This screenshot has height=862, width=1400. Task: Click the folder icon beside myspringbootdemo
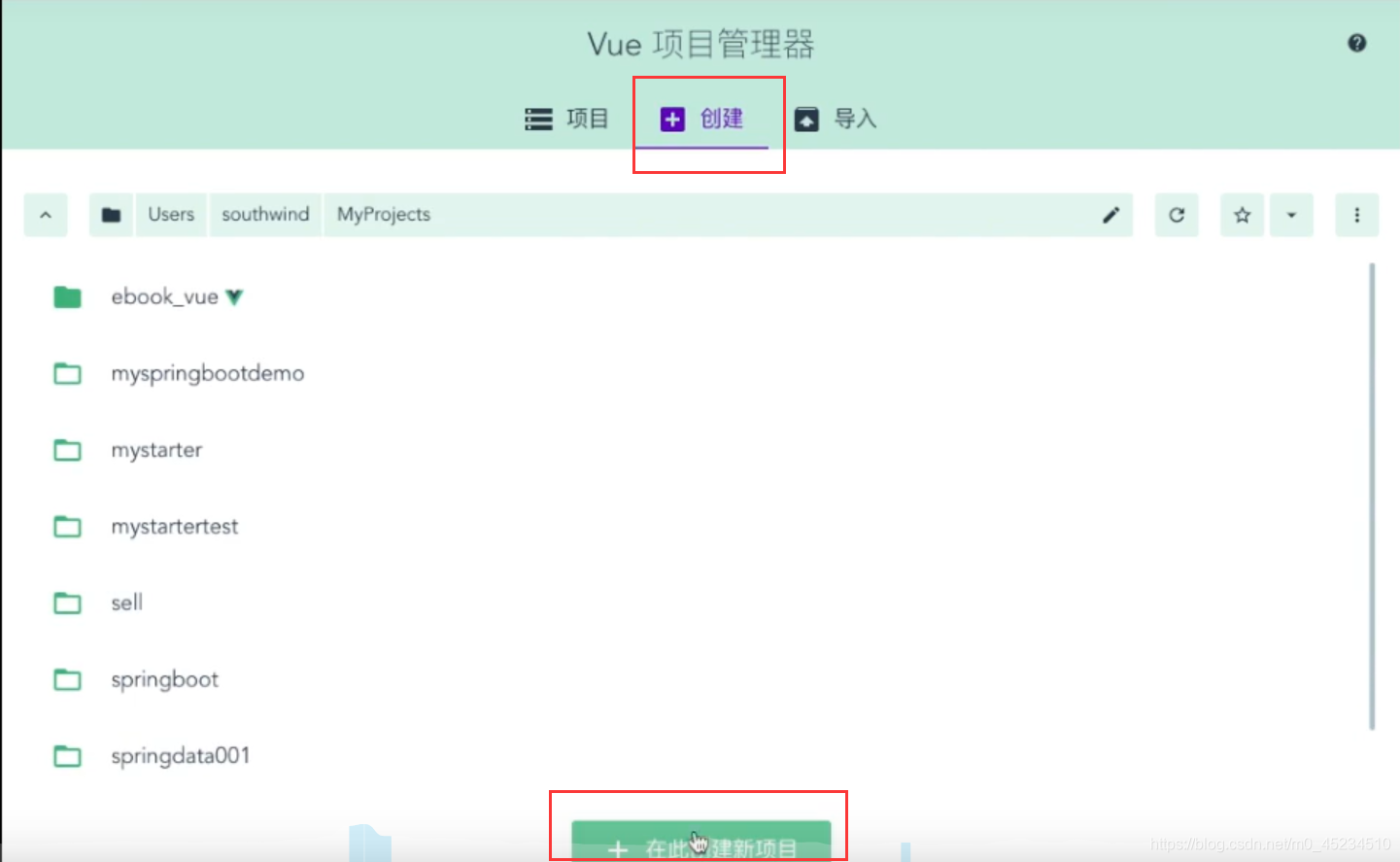[67, 373]
